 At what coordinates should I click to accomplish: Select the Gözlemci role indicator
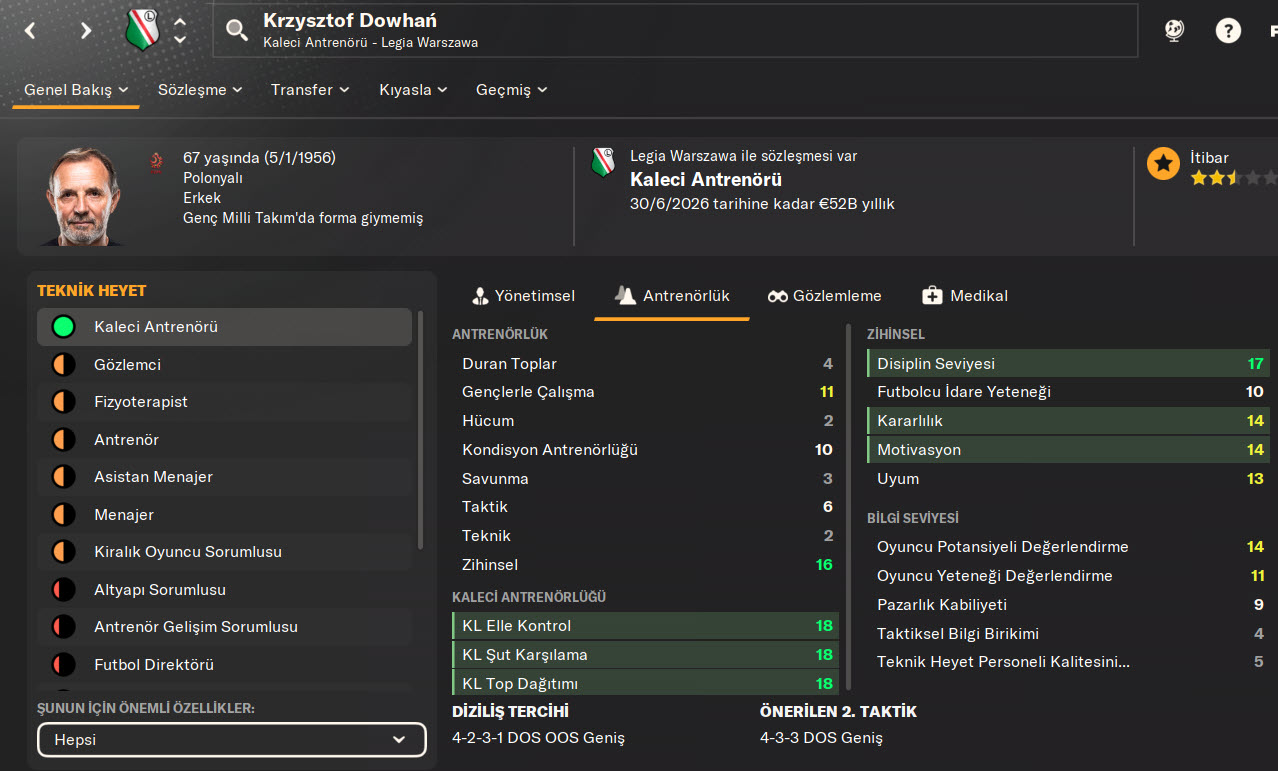pos(64,365)
